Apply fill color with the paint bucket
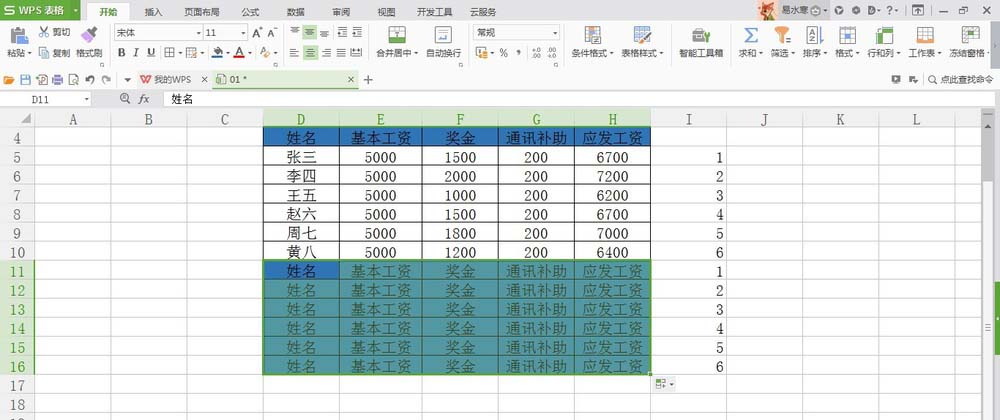This screenshot has height=420, width=1000. 217,53
